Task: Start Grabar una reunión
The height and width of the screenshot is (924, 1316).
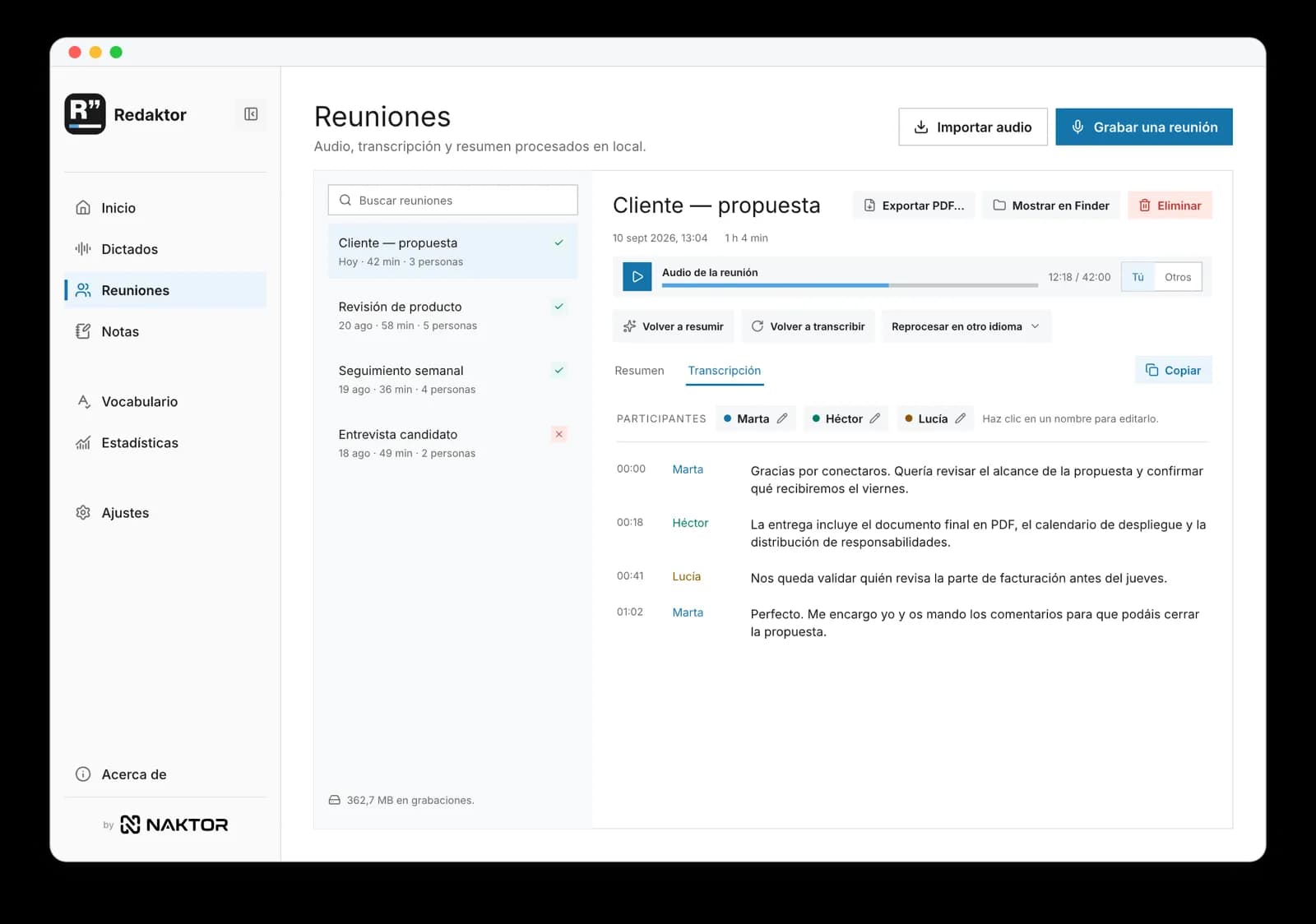Action: pos(1144,127)
